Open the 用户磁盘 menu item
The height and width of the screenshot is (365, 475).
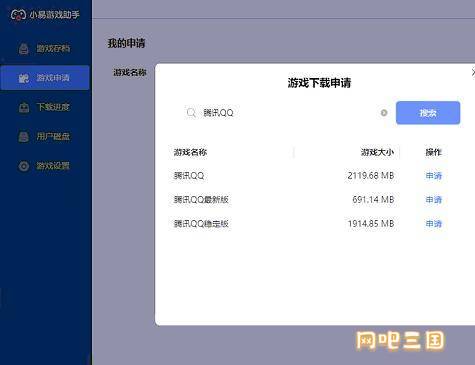click(x=45, y=137)
